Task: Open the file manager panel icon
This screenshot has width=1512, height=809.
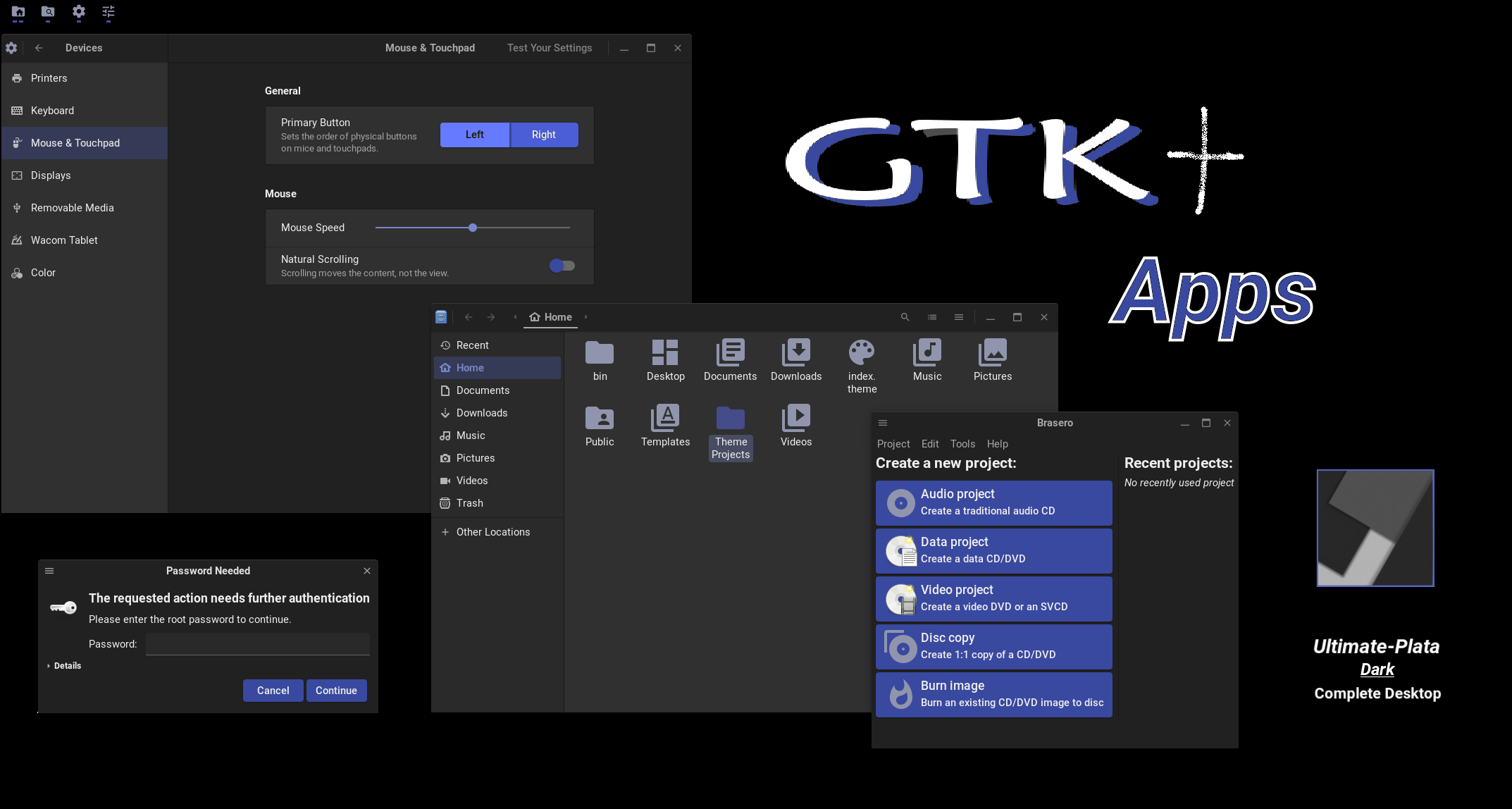Action: tap(18, 12)
